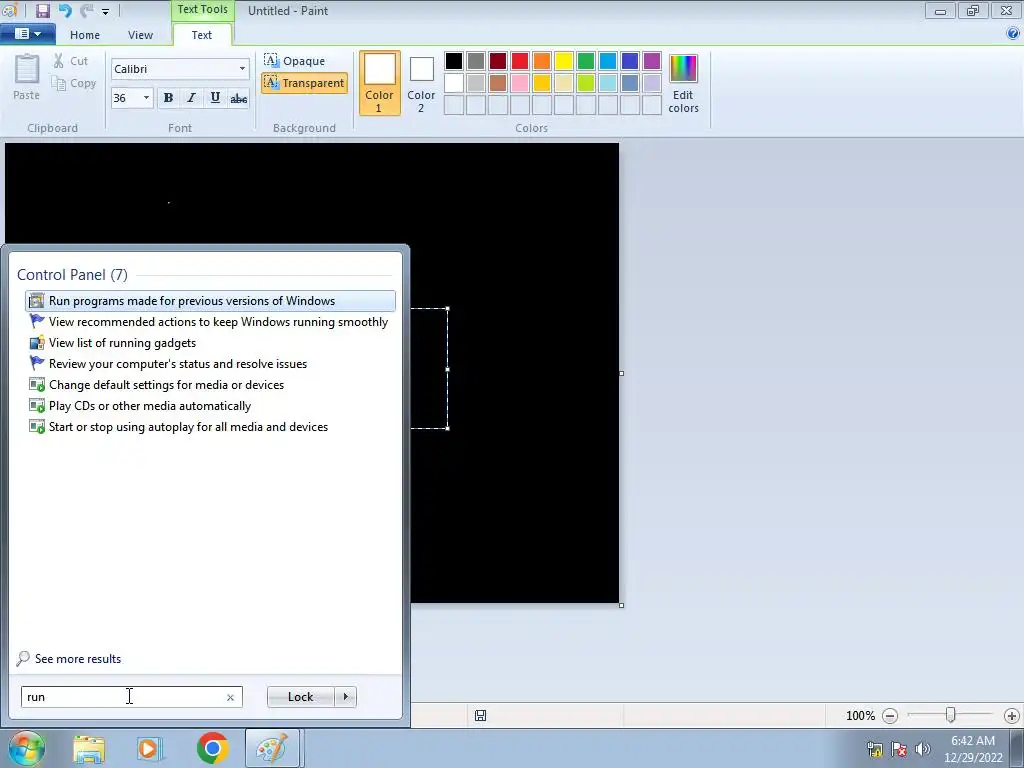Screen dimensions: 1024x768
Task: Click the zoom slider handle
Action: (x=951, y=716)
